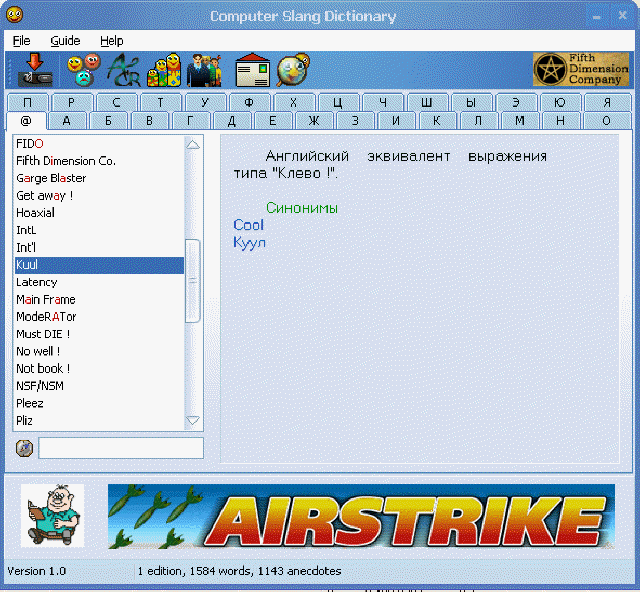640x592 pixels.
Task: Open the smiley faces emoticons icon
Action: point(84,70)
